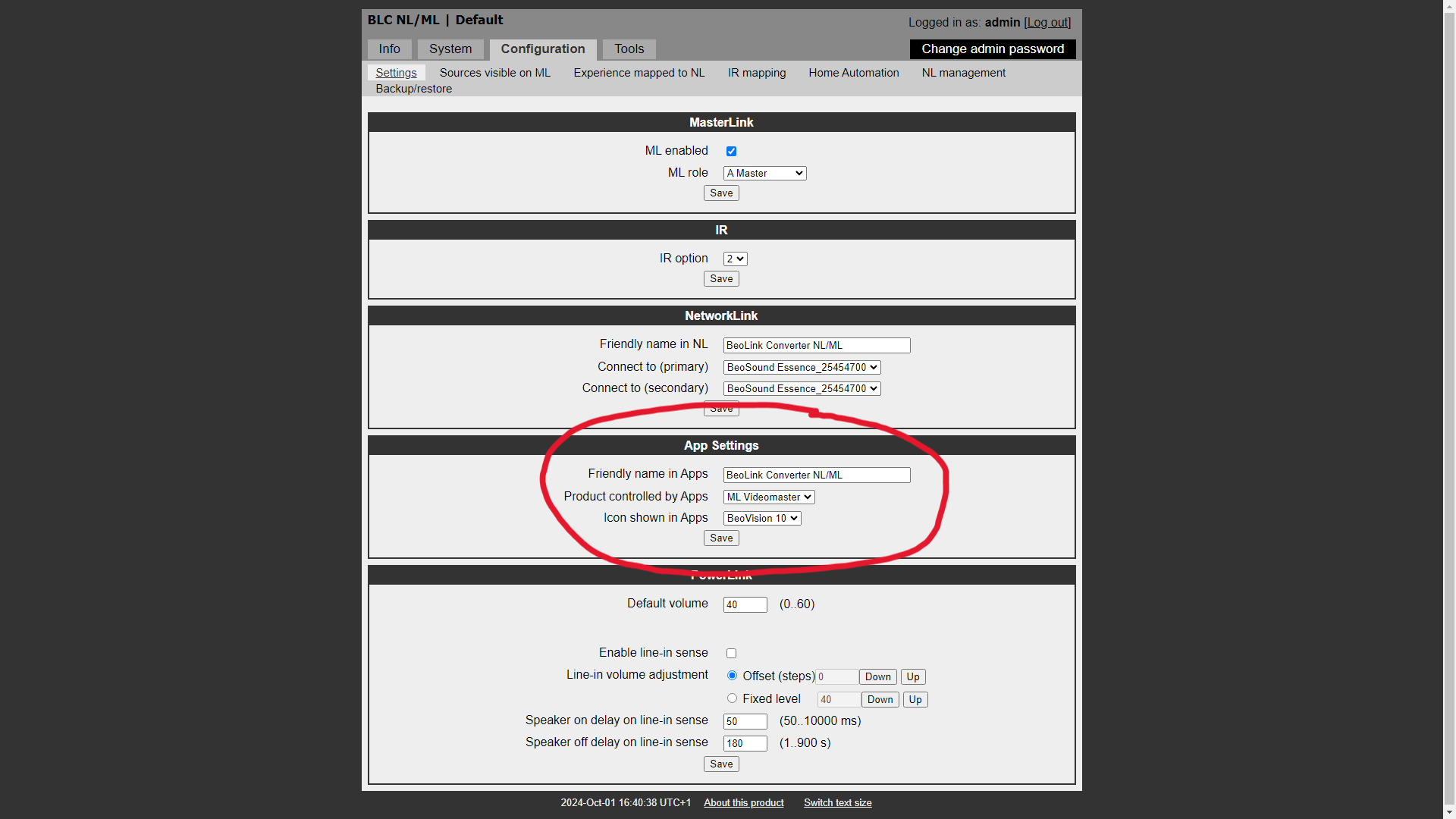Click the Fixed level value field
The width and height of the screenshot is (1456, 819).
tap(839, 700)
